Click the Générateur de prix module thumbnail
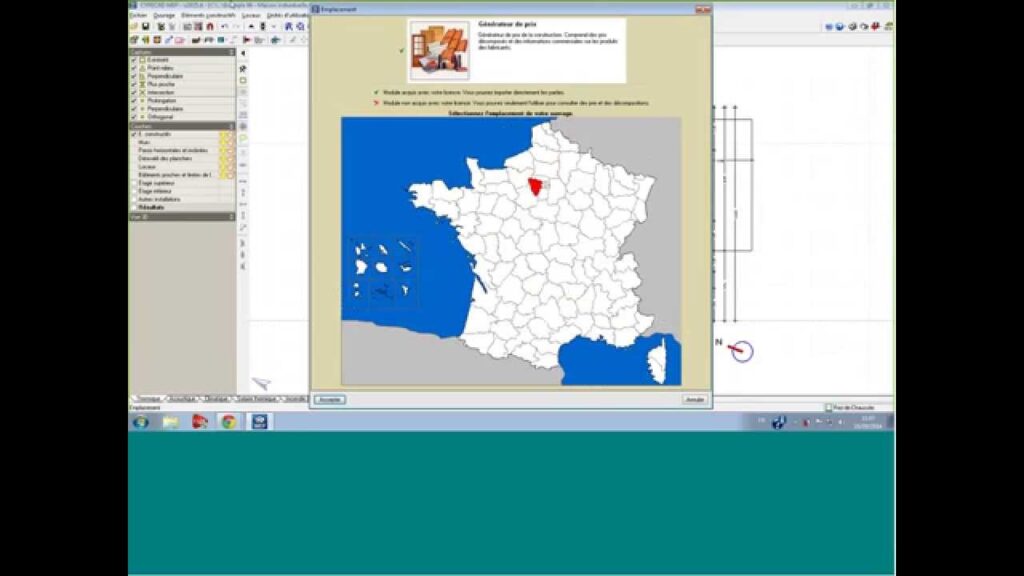 439,50
